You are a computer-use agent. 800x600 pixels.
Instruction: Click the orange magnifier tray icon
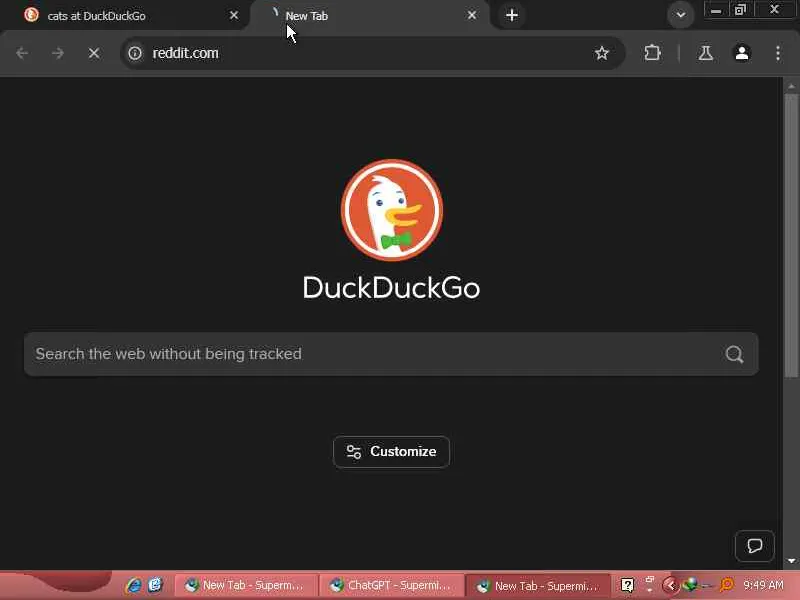click(x=727, y=585)
